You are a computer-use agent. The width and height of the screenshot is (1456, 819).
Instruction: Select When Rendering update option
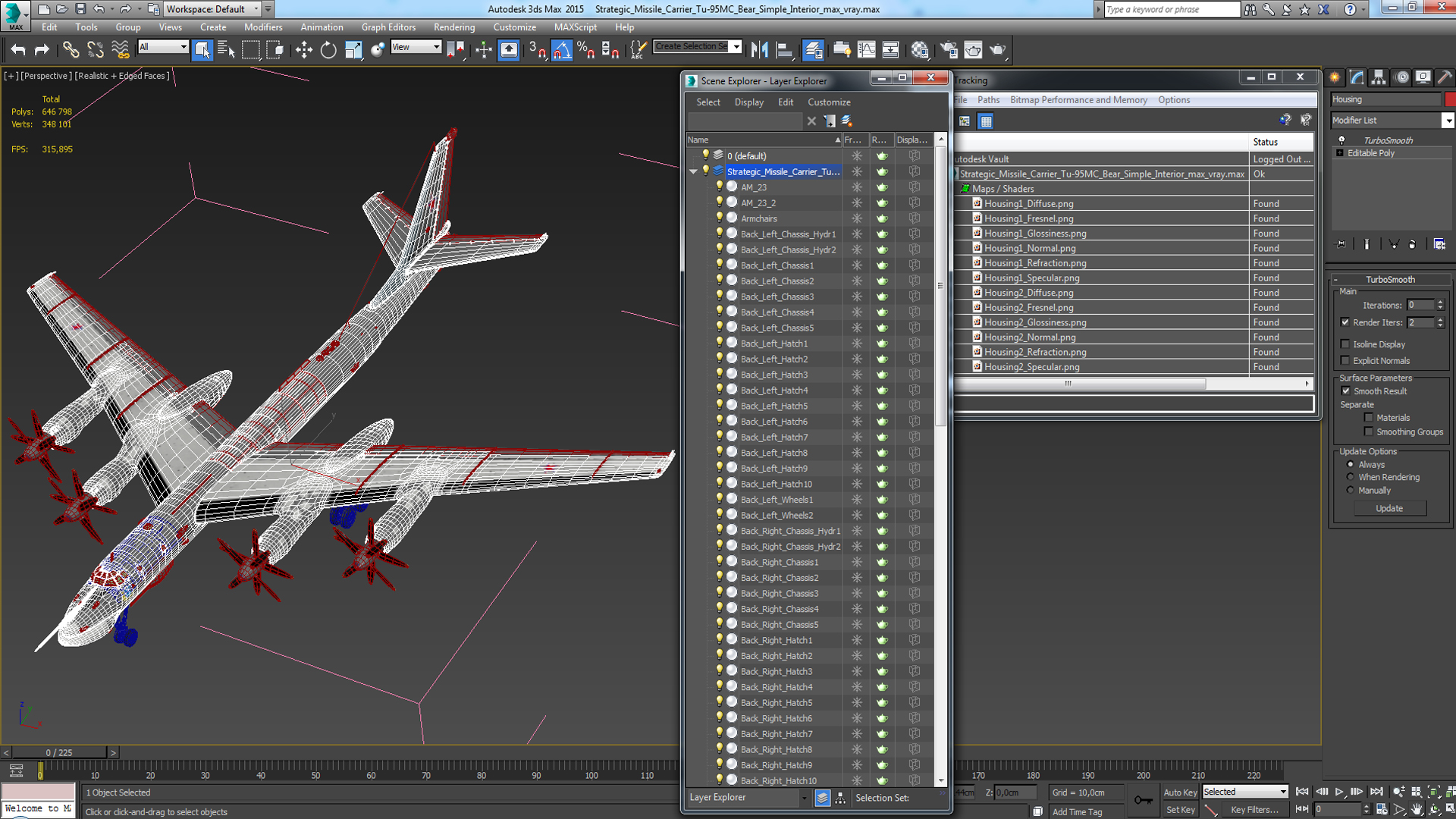1351,477
